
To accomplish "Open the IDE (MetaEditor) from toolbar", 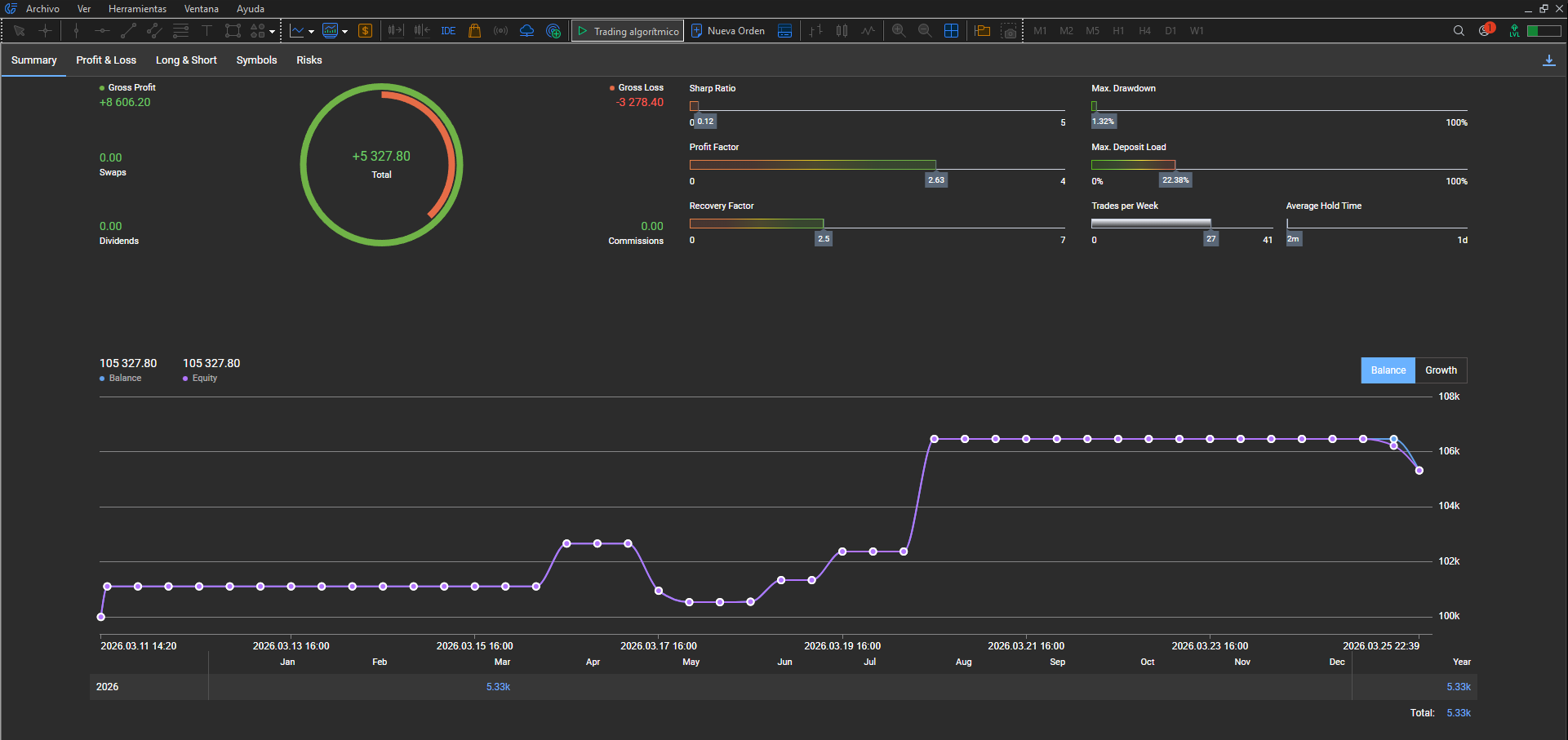I will tap(448, 31).
